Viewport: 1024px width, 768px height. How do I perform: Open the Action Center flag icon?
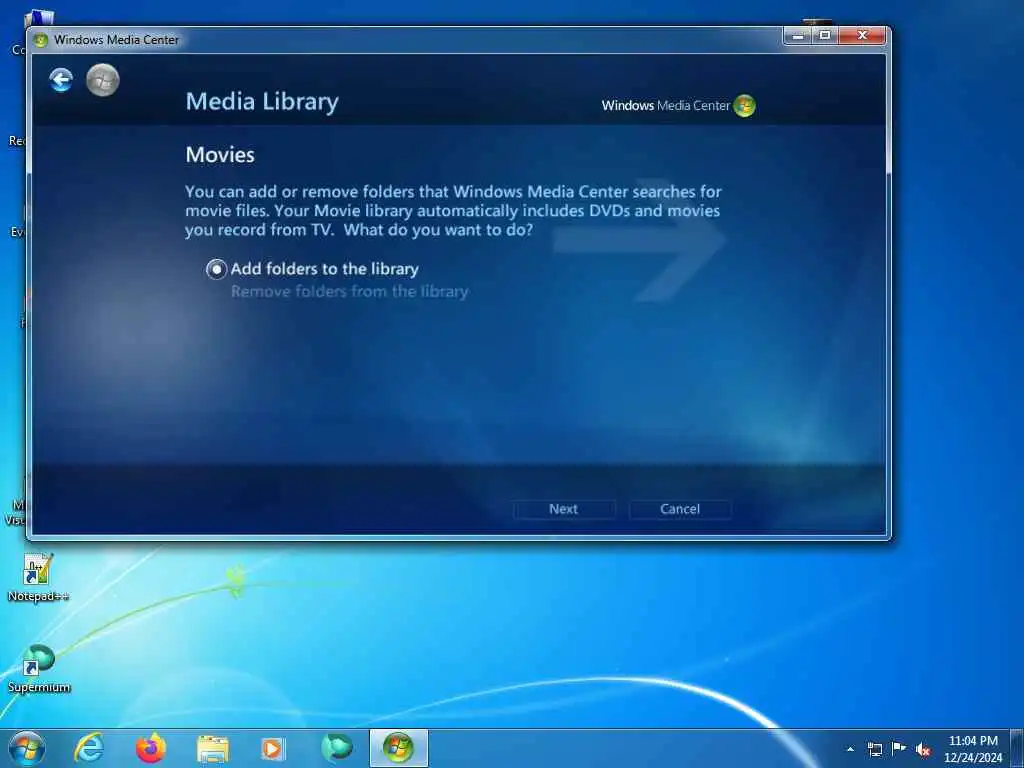pyautogui.click(x=899, y=749)
